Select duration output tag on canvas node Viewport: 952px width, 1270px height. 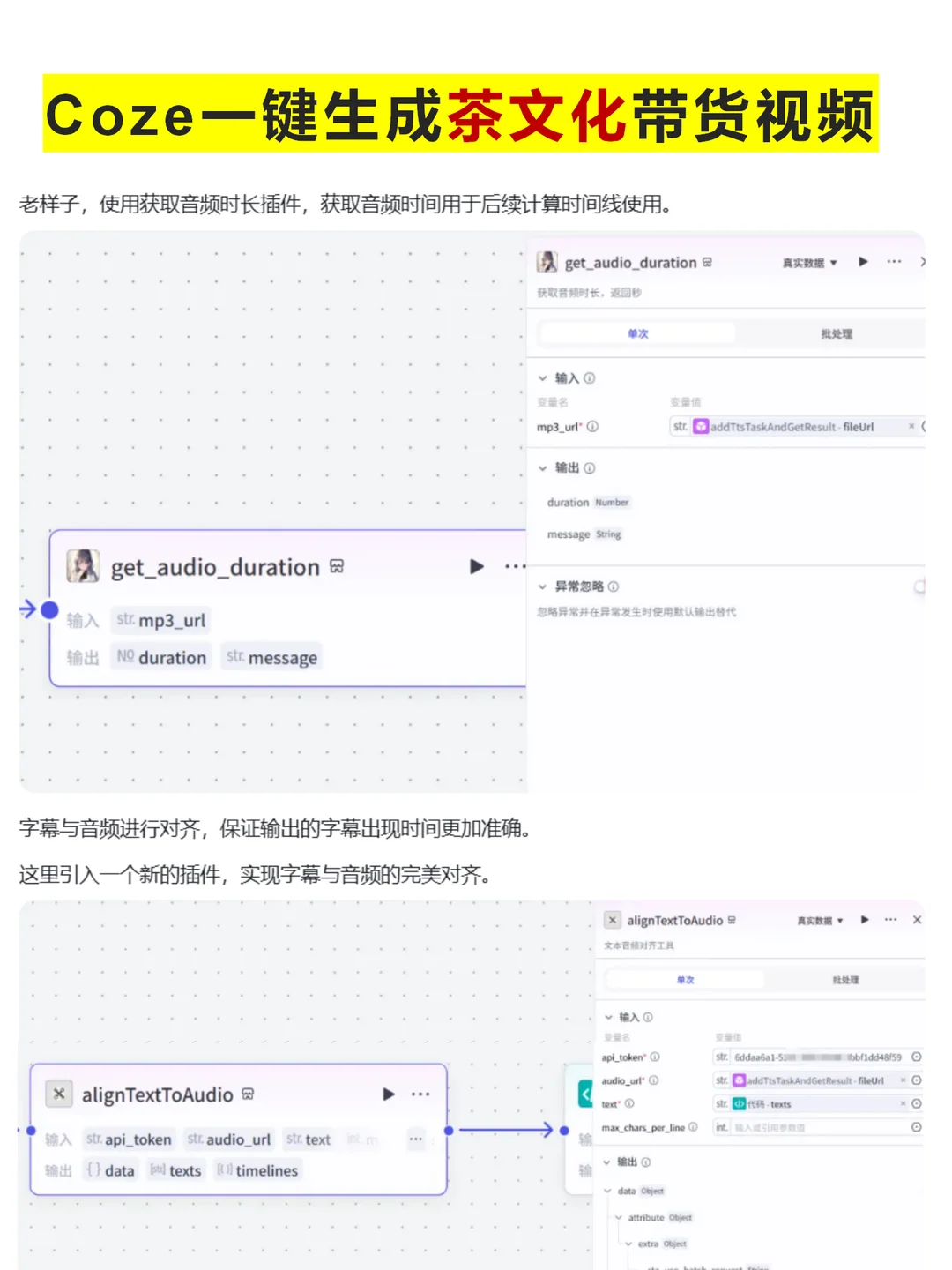pyautogui.click(x=160, y=657)
